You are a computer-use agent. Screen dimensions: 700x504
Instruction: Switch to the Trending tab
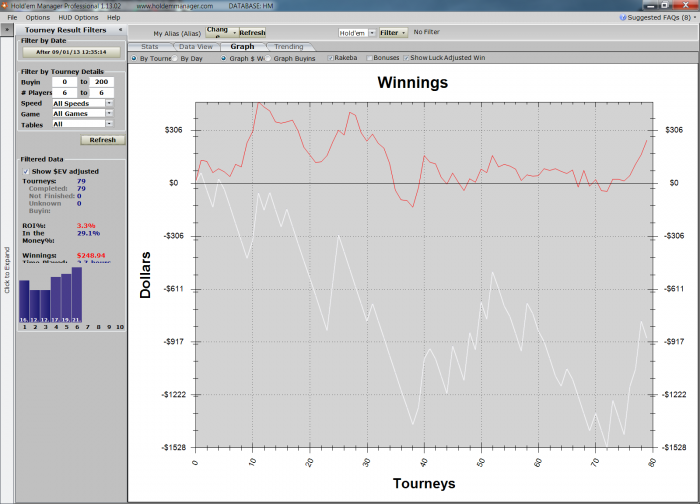(289, 46)
